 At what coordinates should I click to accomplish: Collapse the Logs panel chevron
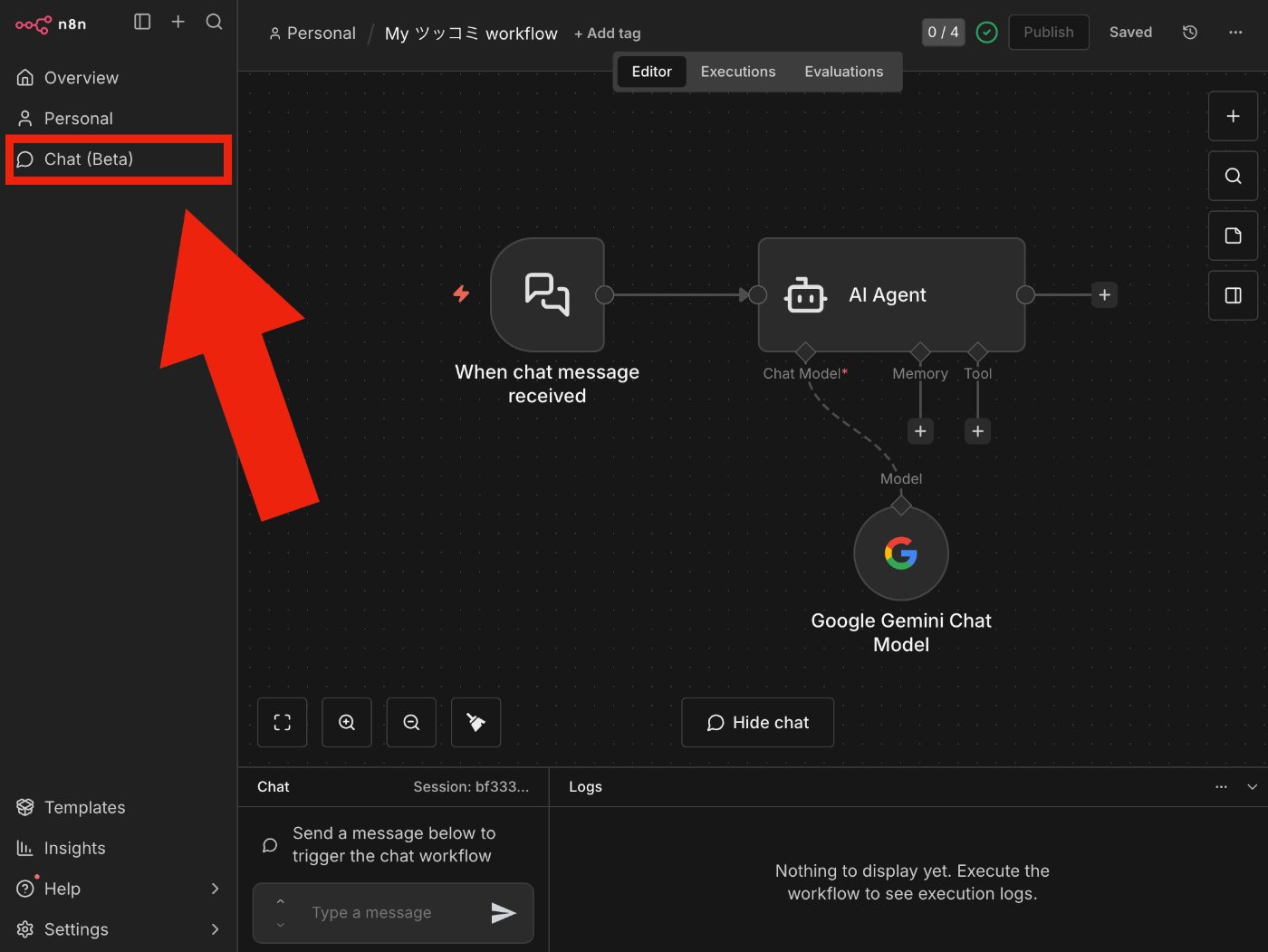pos(1252,787)
